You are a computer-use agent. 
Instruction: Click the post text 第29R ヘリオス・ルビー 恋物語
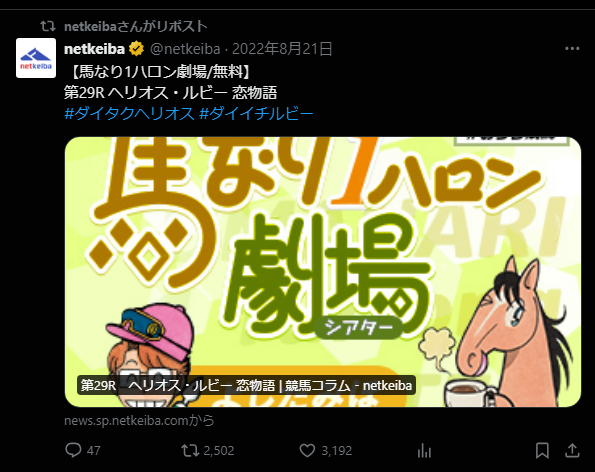tap(170, 93)
